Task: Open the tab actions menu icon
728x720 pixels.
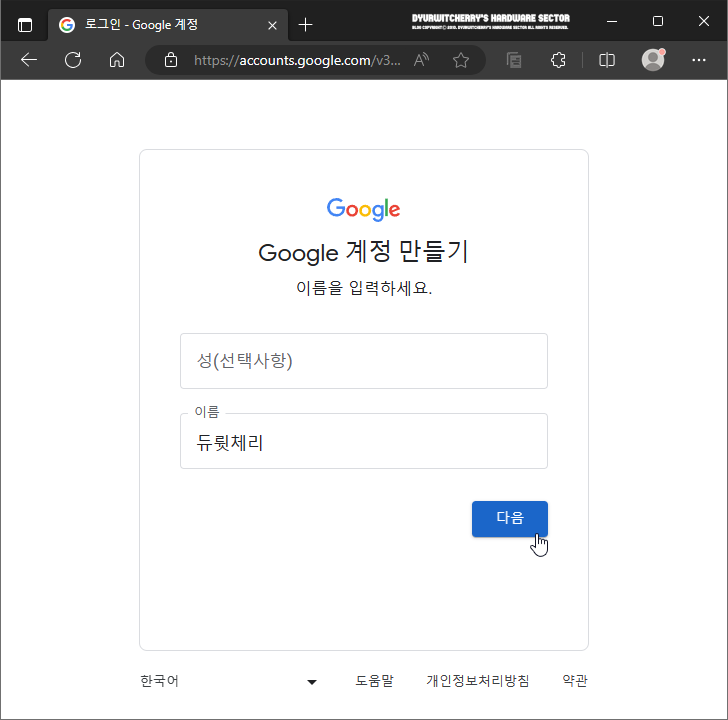Action: [x=25, y=25]
